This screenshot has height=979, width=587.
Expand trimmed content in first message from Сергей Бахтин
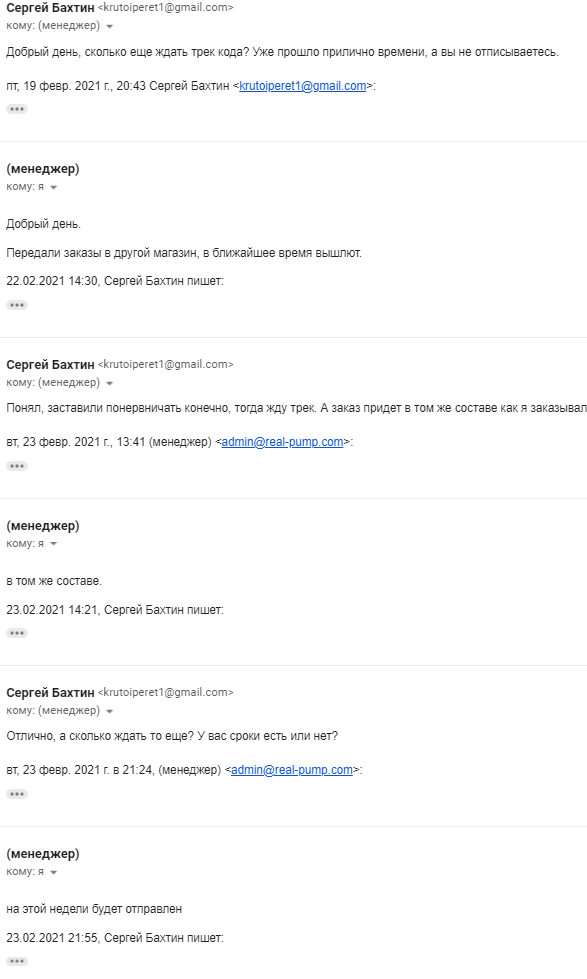(x=17, y=109)
